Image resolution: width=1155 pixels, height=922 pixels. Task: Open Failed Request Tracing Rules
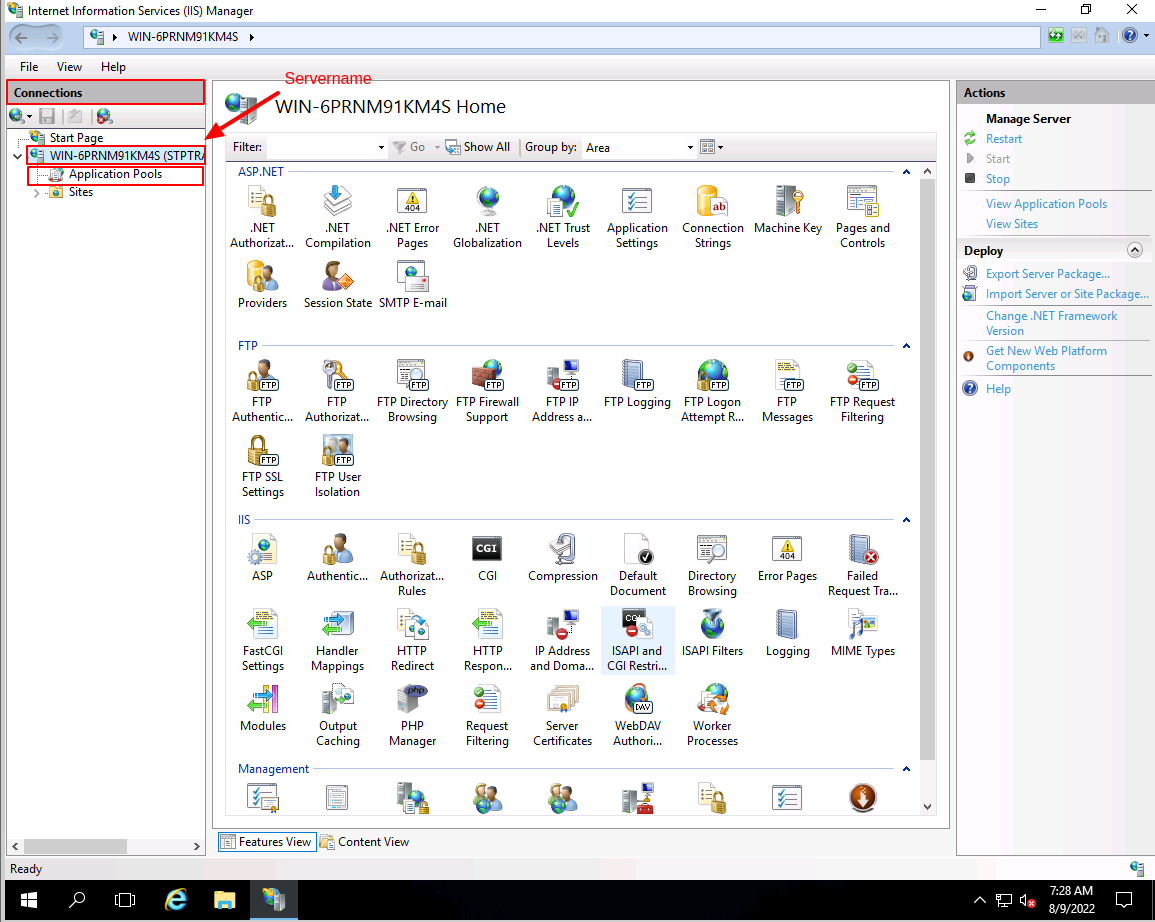863,566
